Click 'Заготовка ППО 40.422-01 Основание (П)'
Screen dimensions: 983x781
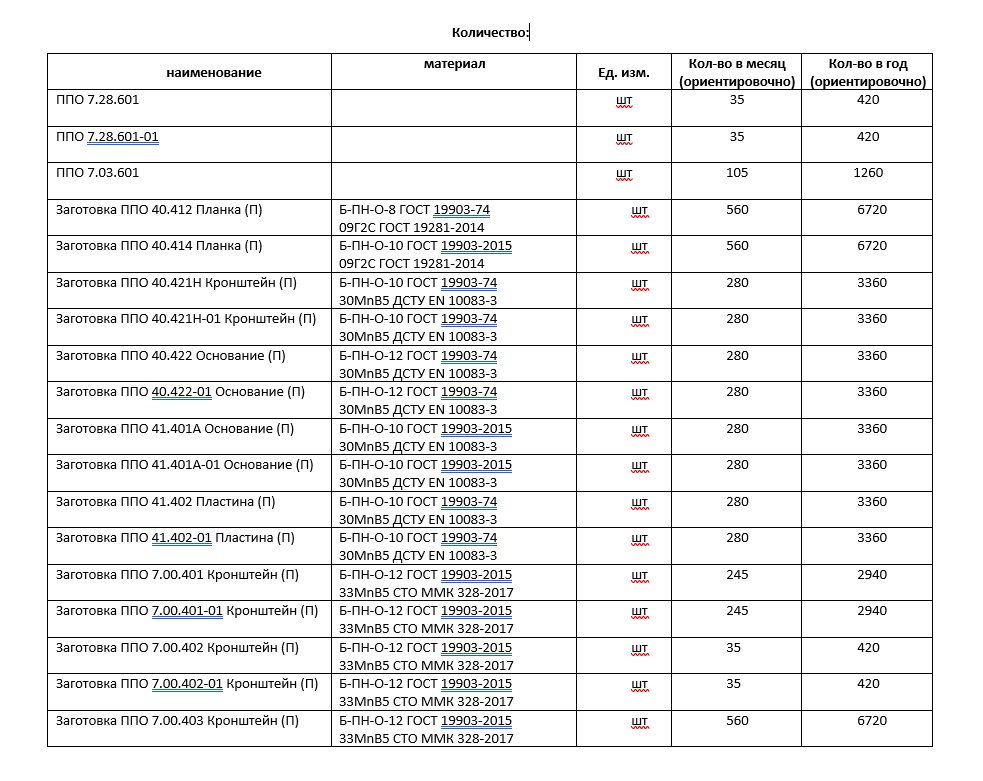click(x=181, y=392)
